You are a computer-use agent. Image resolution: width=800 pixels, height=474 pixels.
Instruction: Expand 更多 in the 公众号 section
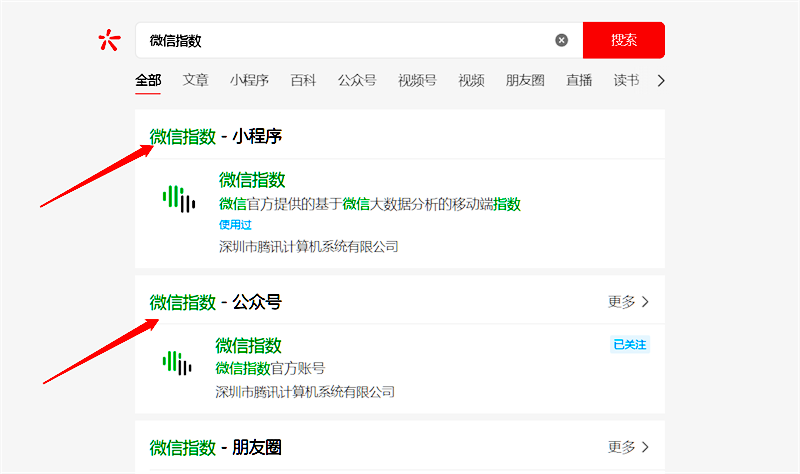point(628,301)
